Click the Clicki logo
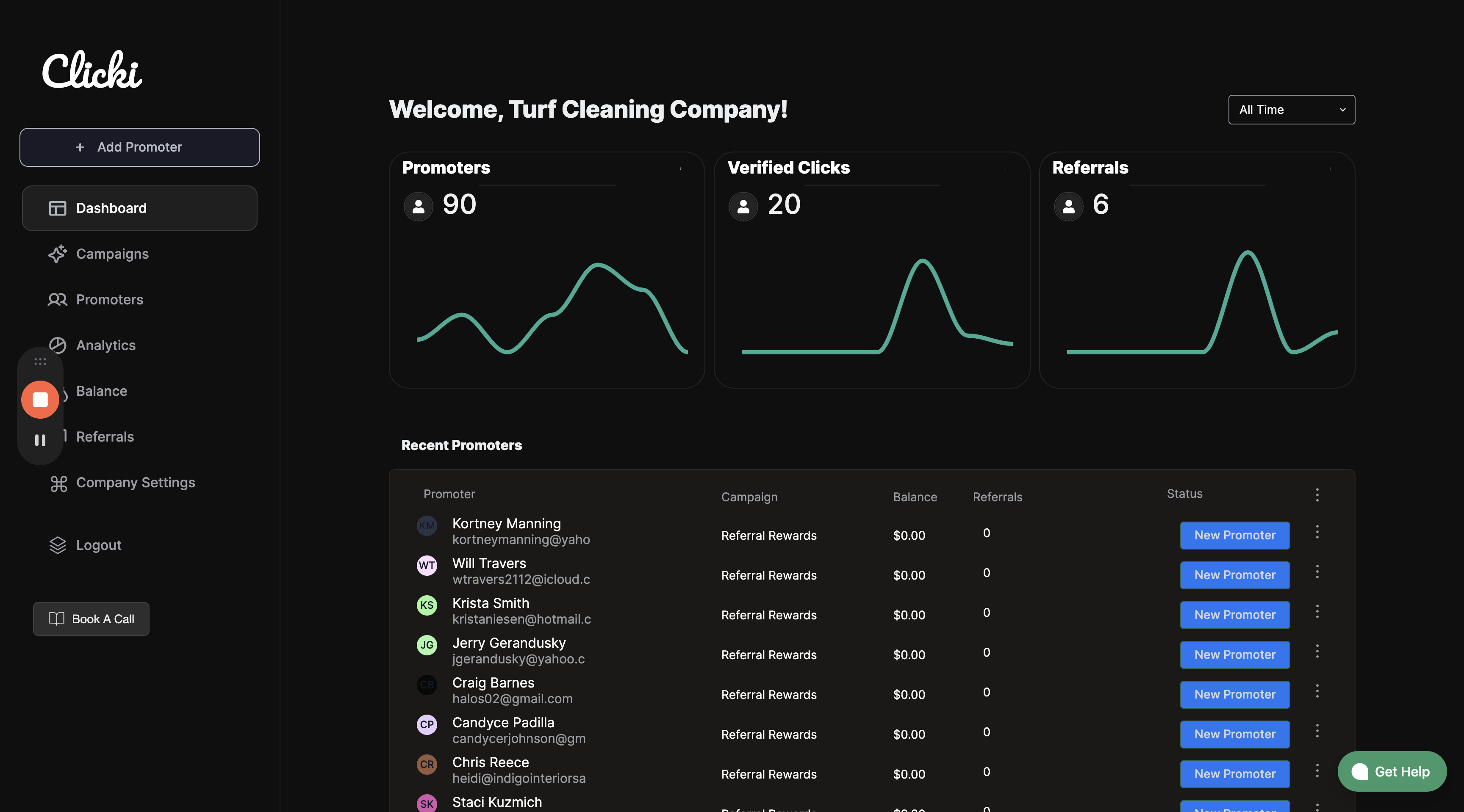Viewport: 1464px width, 812px height. [x=93, y=70]
